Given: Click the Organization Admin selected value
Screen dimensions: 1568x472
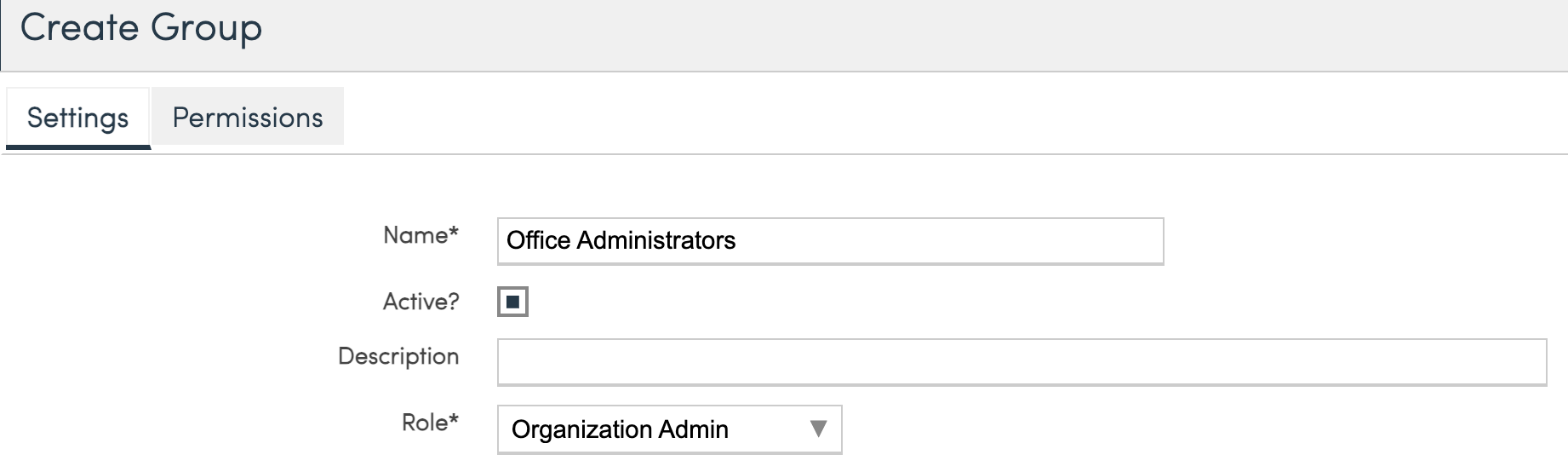Looking at the screenshot, I should coord(620,429).
